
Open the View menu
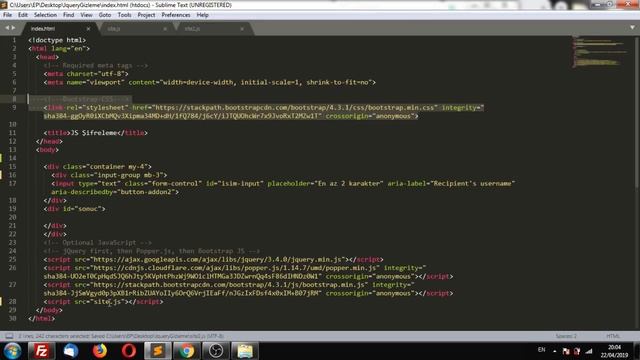pyautogui.click(x=87, y=15)
